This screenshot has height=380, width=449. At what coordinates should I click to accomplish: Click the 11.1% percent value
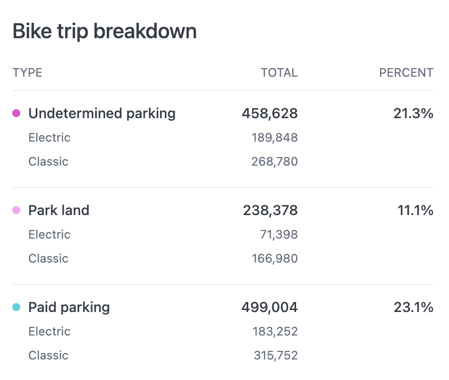415,210
